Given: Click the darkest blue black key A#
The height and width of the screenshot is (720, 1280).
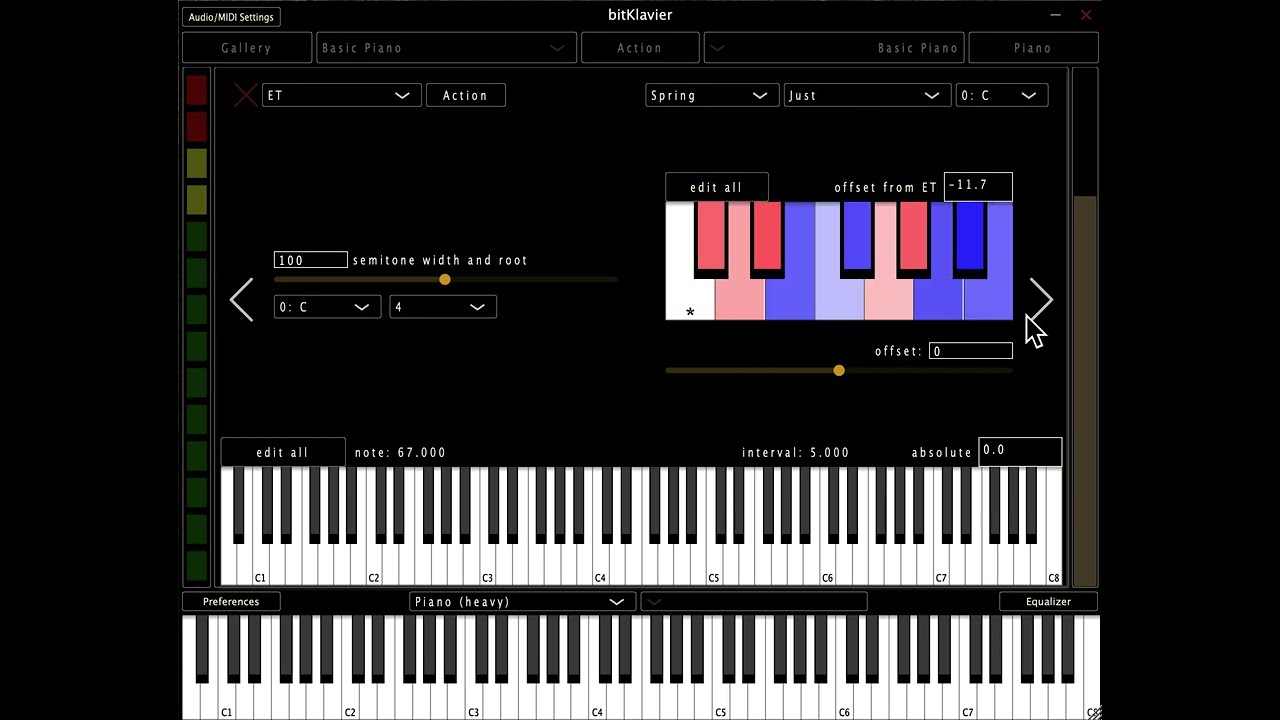Looking at the screenshot, I should pos(969,236).
